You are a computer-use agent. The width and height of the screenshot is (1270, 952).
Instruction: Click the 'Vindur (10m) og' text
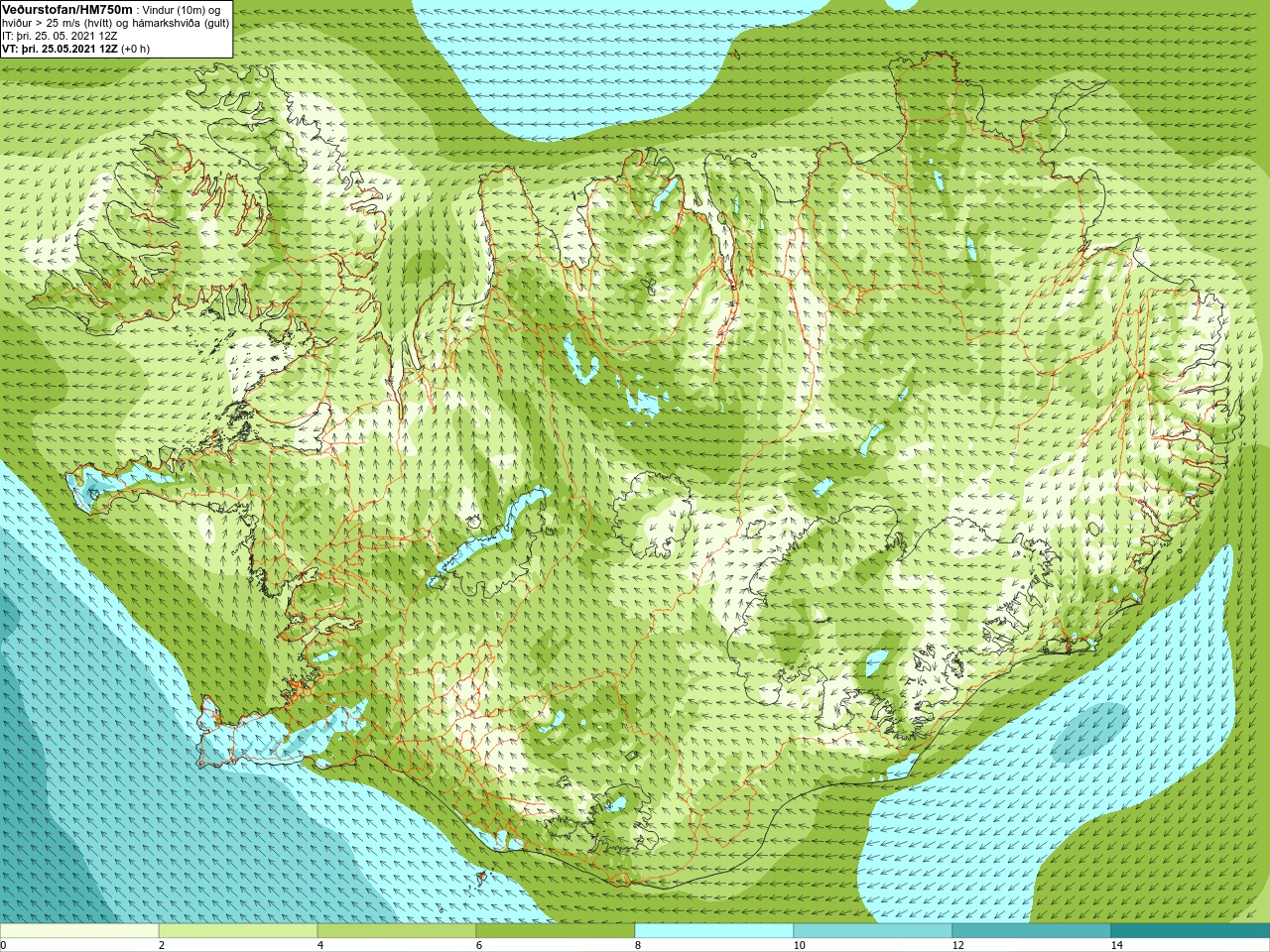[x=182, y=10]
